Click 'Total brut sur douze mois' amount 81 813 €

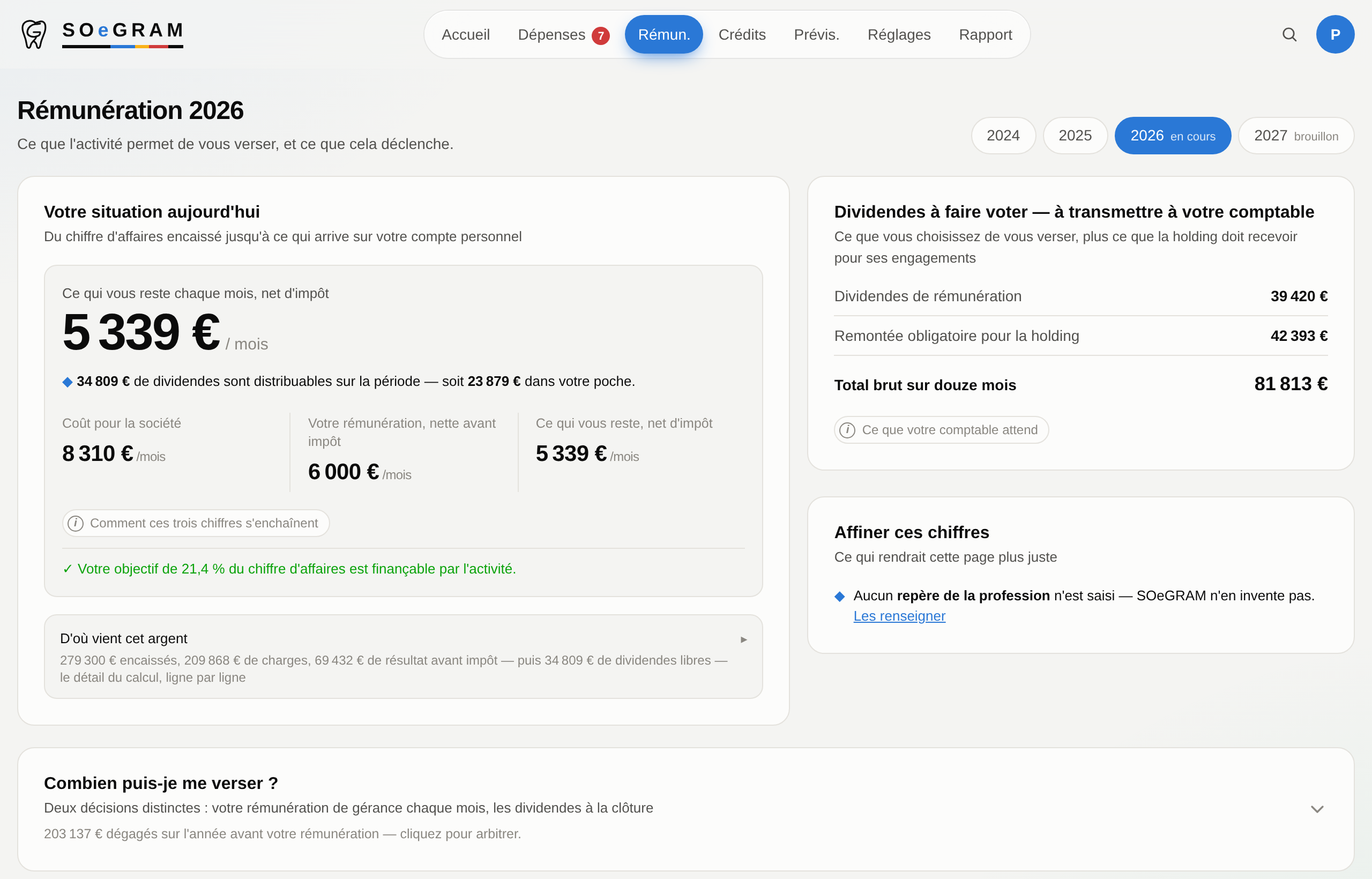pos(1291,384)
